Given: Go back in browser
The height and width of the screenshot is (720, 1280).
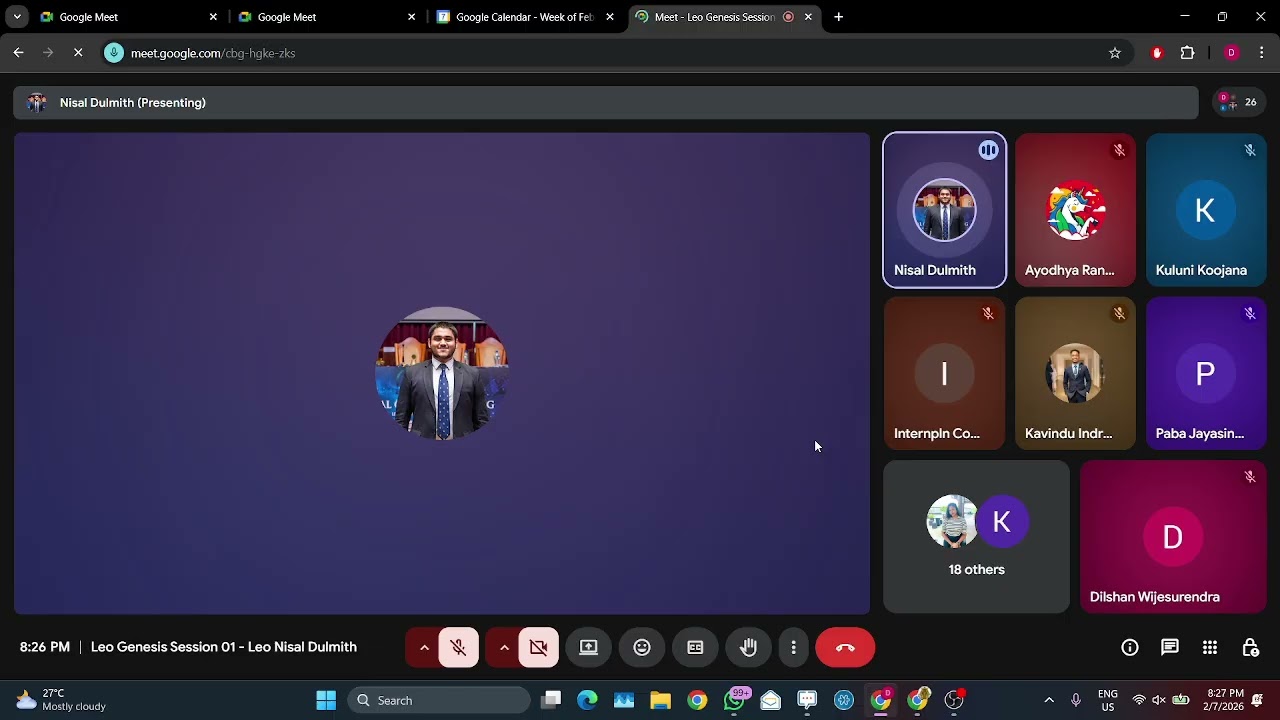Looking at the screenshot, I should click(18, 53).
